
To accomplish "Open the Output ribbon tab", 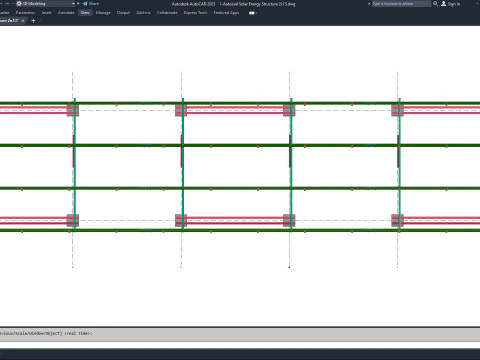I will click(x=123, y=13).
